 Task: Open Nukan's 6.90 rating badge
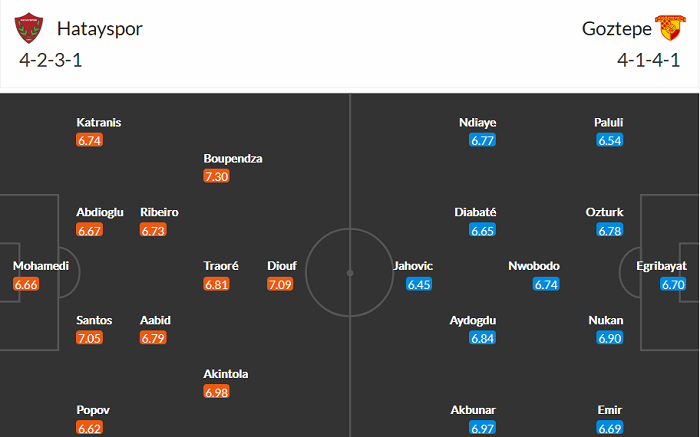click(x=611, y=338)
